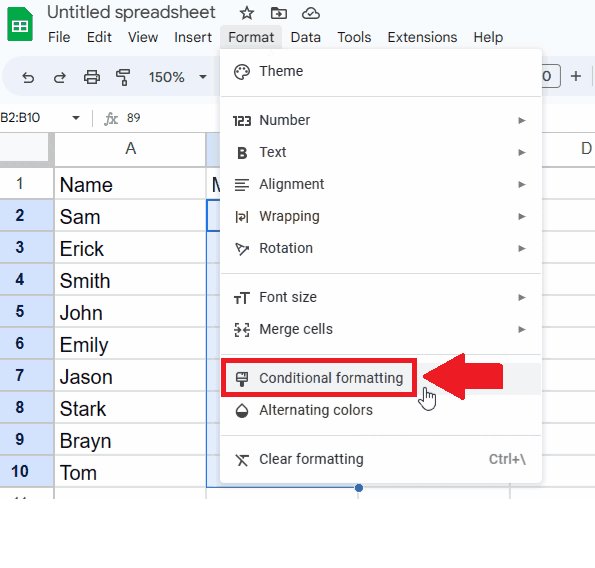This screenshot has width=595, height=568.
Task: Open the Tools menu
Action: [x=354, y=37]
